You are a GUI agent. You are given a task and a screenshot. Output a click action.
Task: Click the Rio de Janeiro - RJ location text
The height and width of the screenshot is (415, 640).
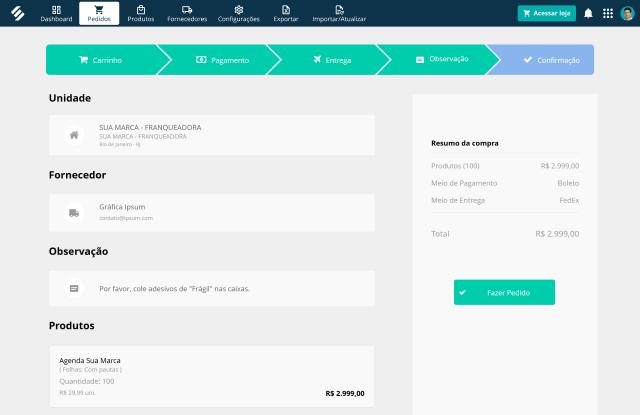(x=120, y=144)
